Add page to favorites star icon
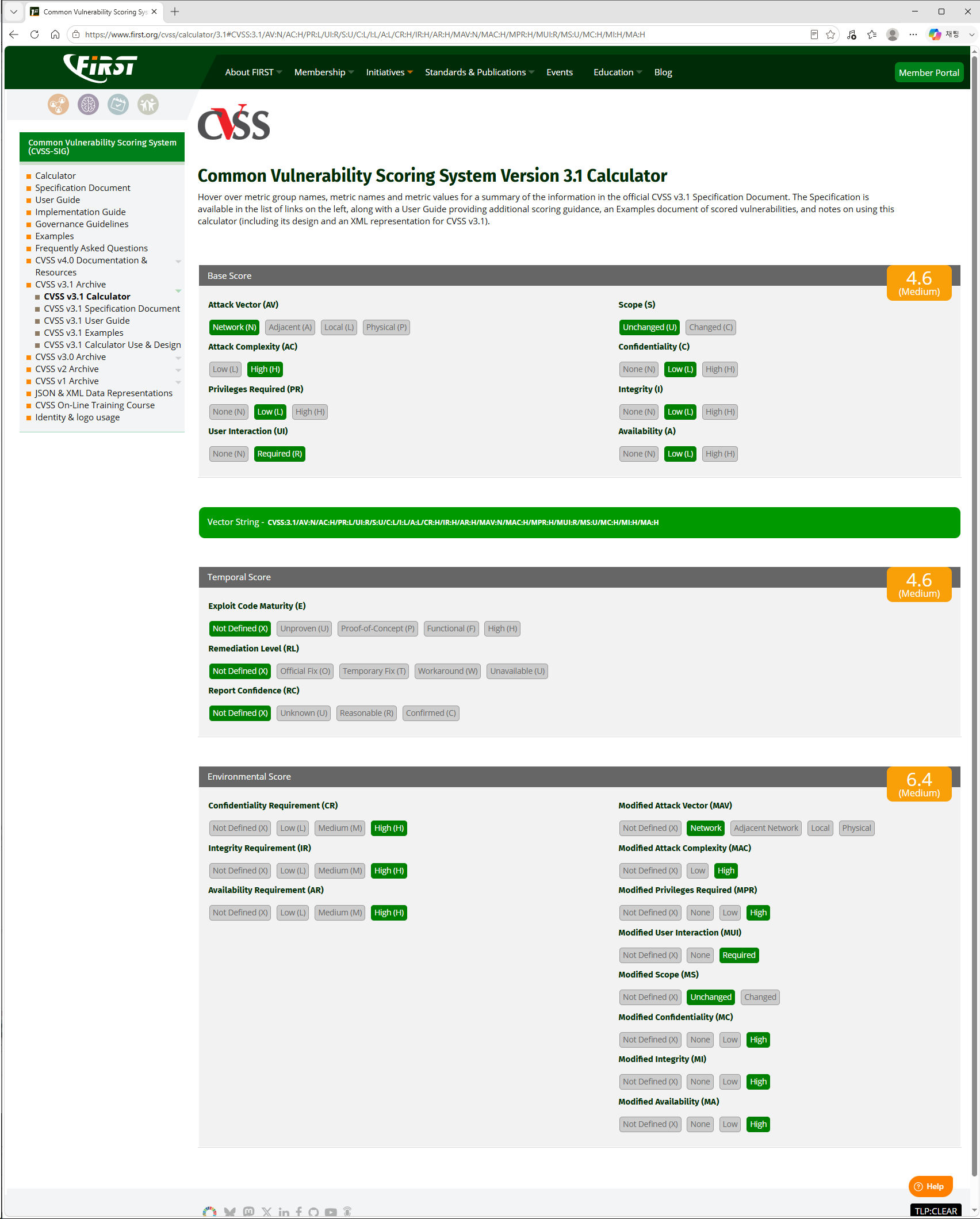 click(x=830, y=34)
